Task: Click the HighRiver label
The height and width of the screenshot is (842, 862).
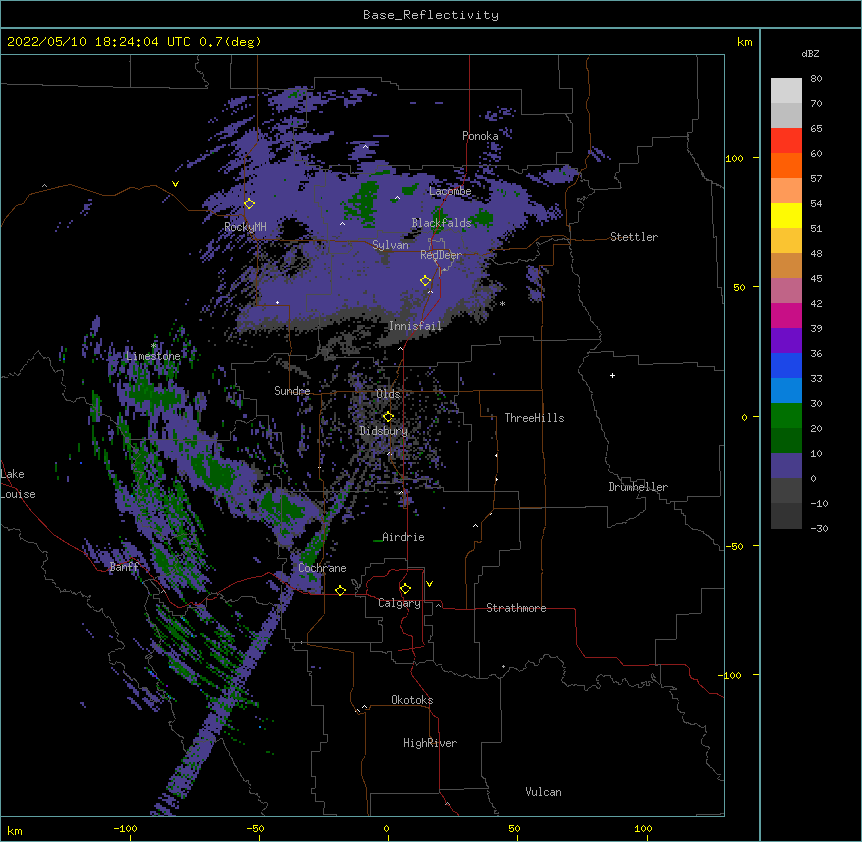Action: [x=430, y=743]
